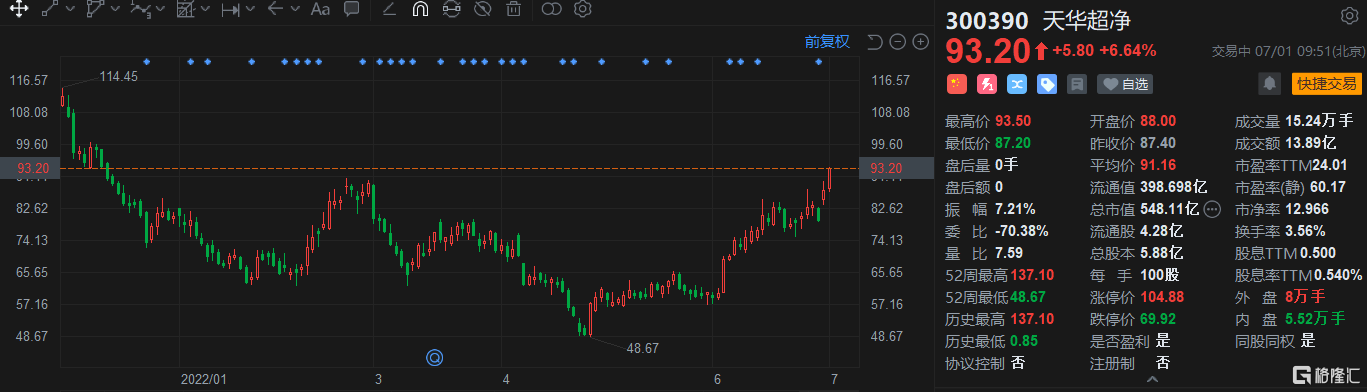The height and width of the screenshot is (392, 1367).
Task: Set price alert with bell icon
Action: click(x=1269, y=83)
